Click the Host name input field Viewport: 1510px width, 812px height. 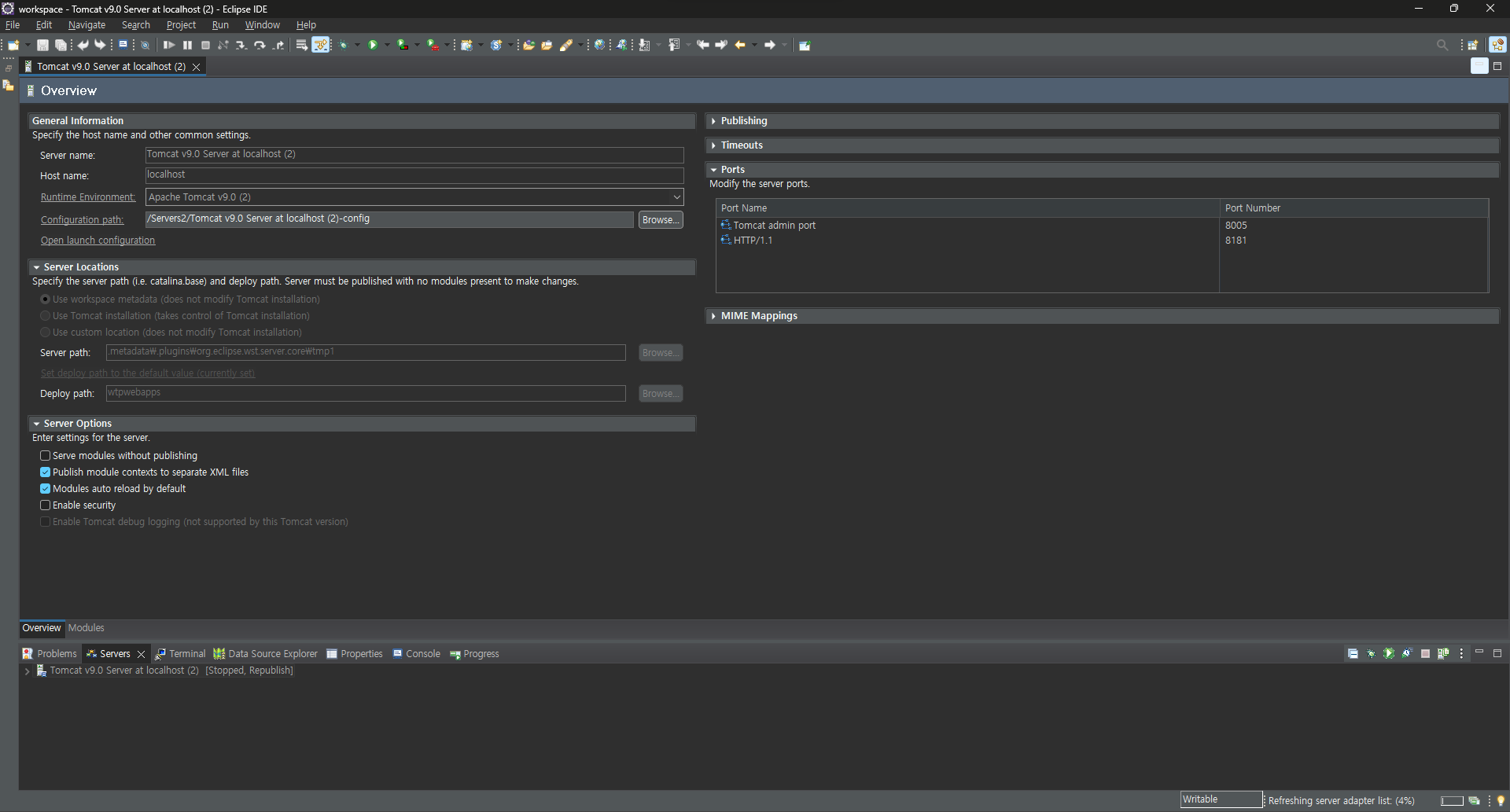pyautogui.click(x=414, y=175)
